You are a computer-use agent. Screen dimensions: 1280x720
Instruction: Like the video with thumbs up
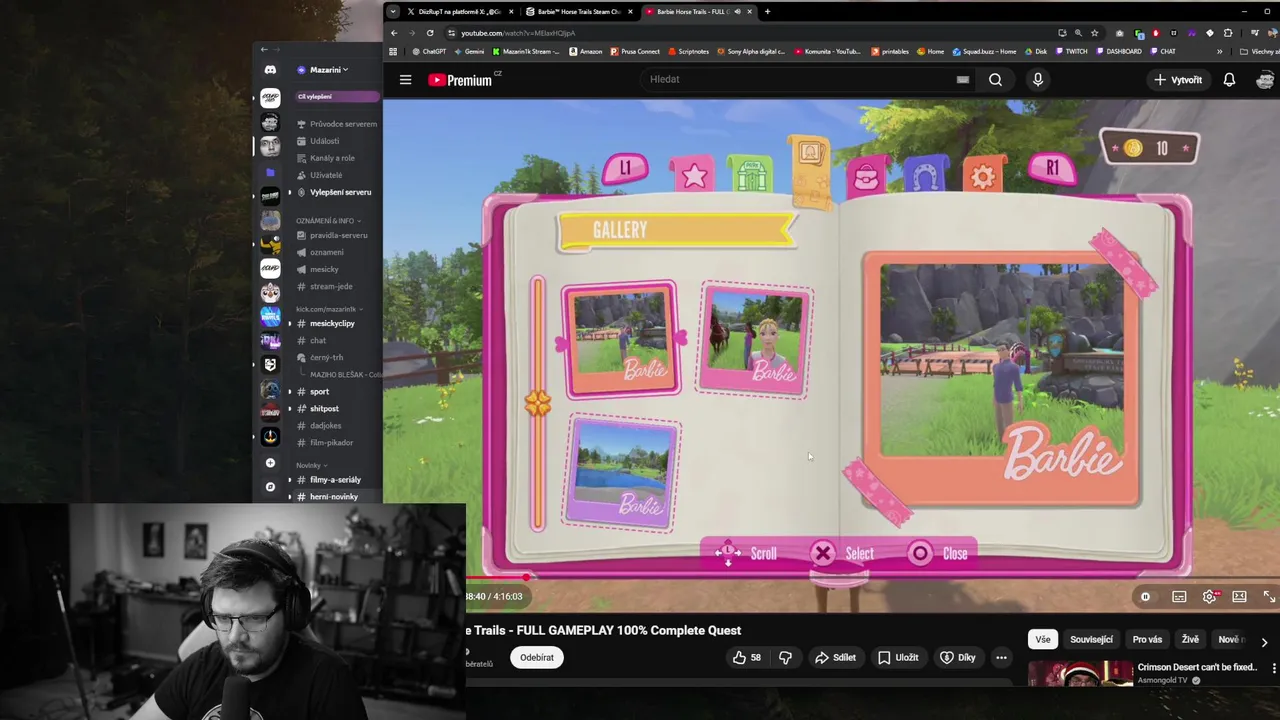[x=747, y=657]
